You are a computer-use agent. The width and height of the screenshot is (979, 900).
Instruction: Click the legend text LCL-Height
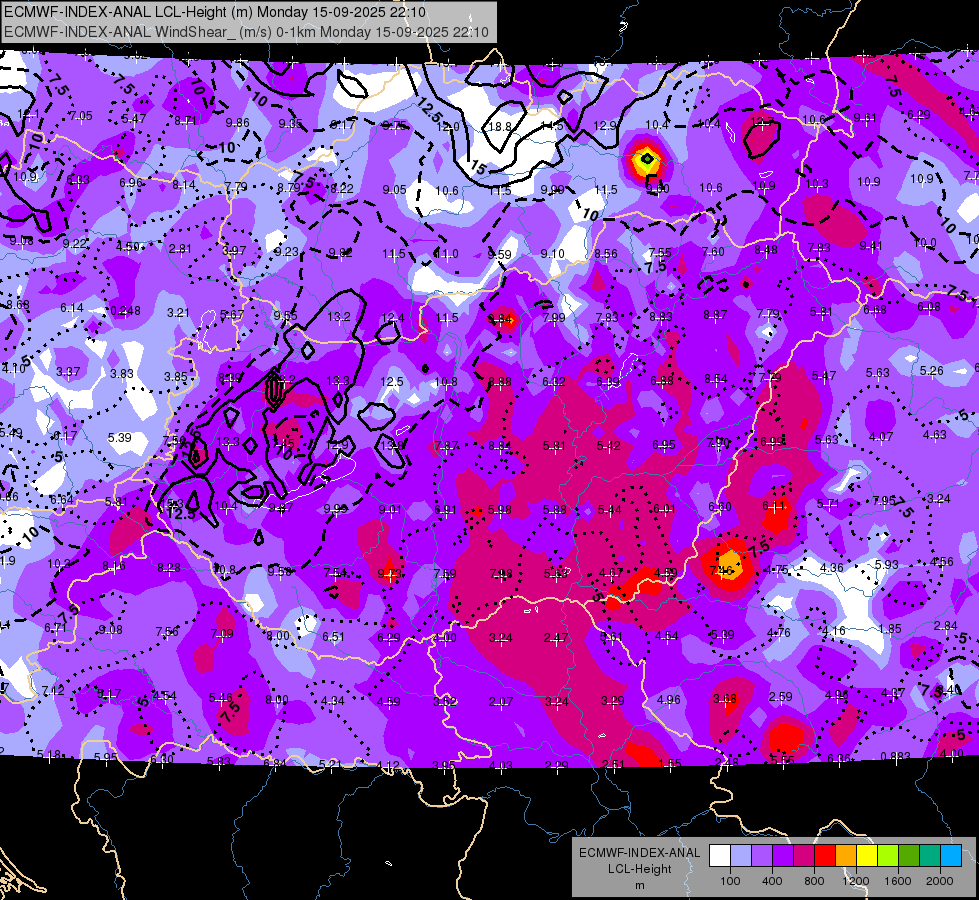tap(639, 869)
